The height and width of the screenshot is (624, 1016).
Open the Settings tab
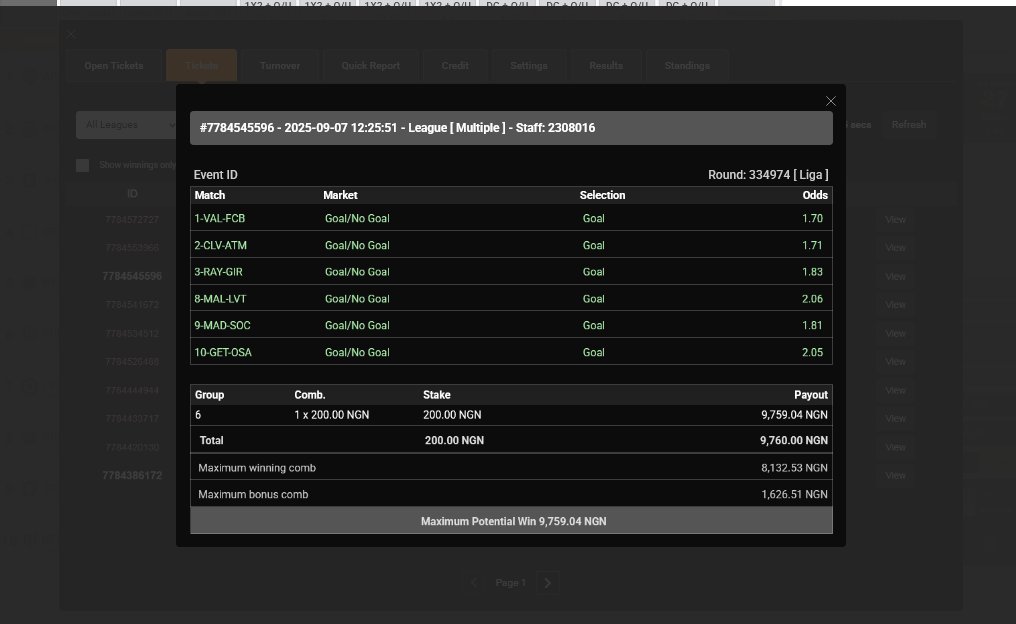click(x=529, y=65)
